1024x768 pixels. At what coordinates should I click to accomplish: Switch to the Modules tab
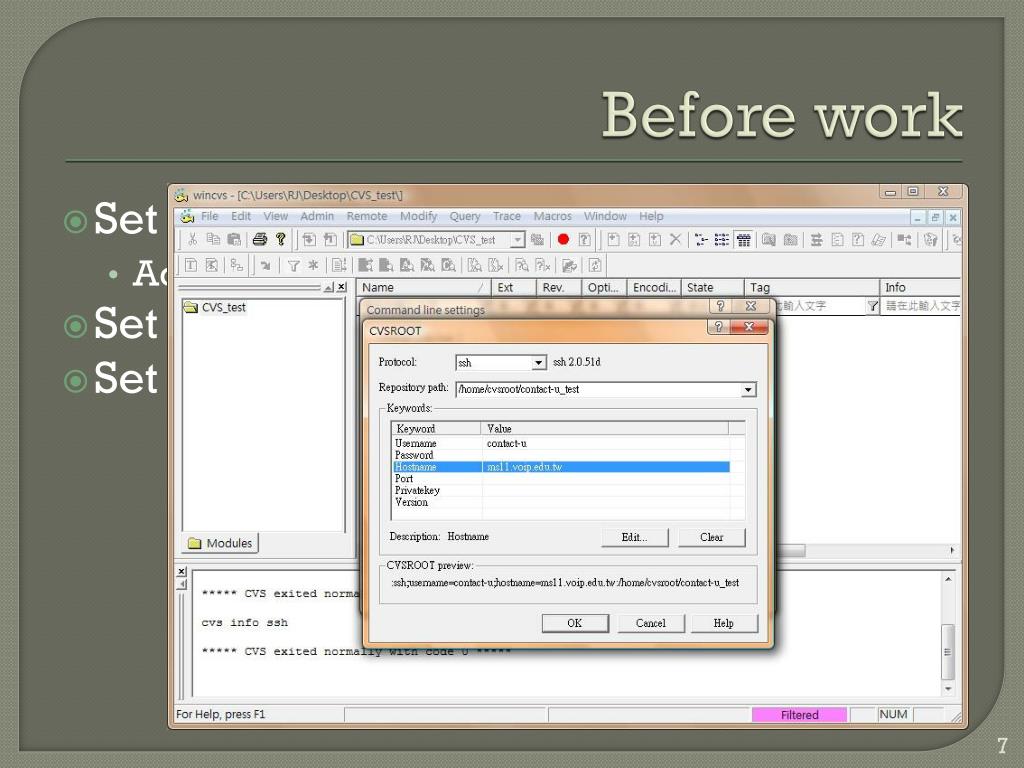point(221,543)
